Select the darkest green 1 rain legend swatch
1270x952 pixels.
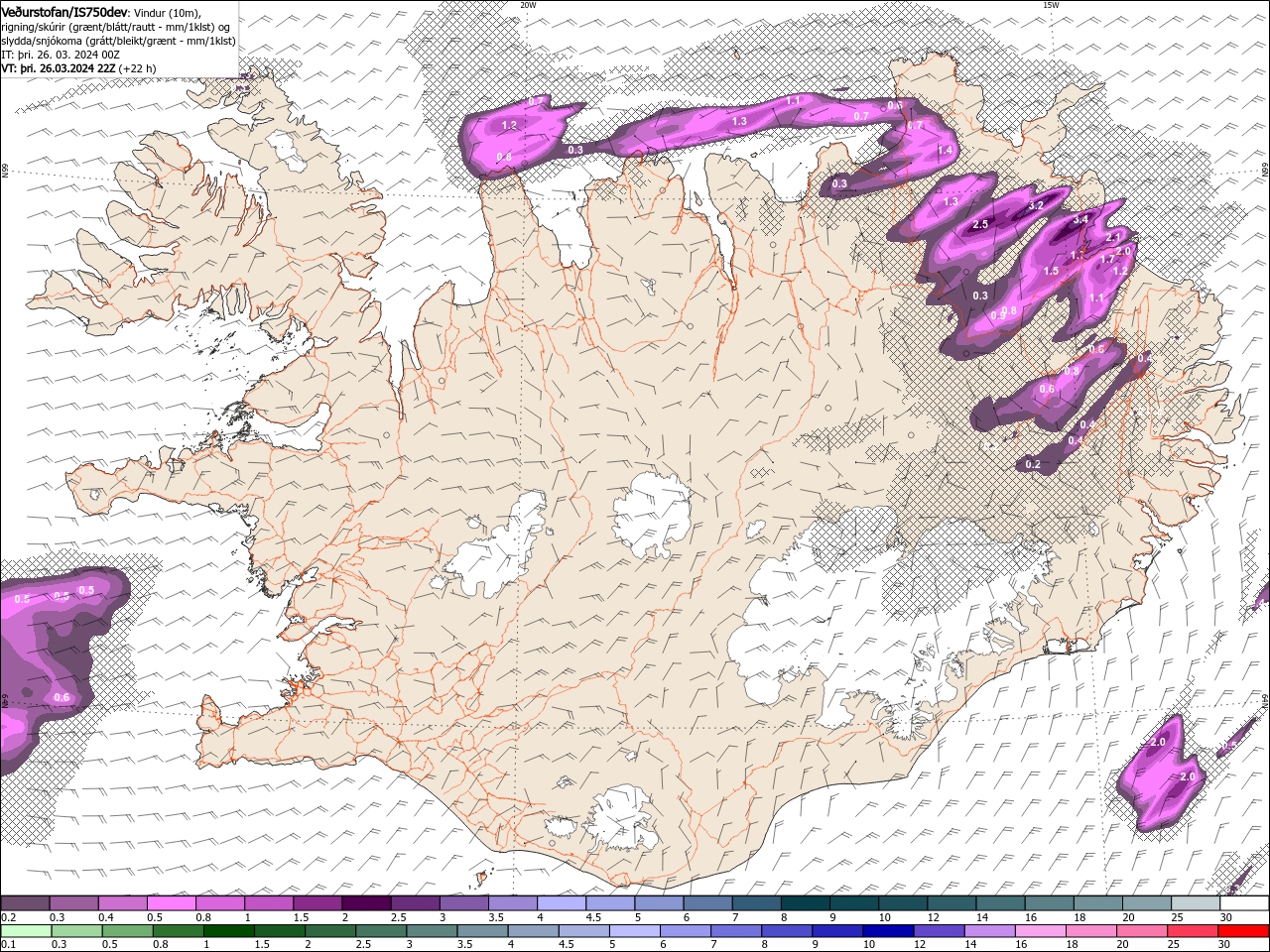click(228, 931)
